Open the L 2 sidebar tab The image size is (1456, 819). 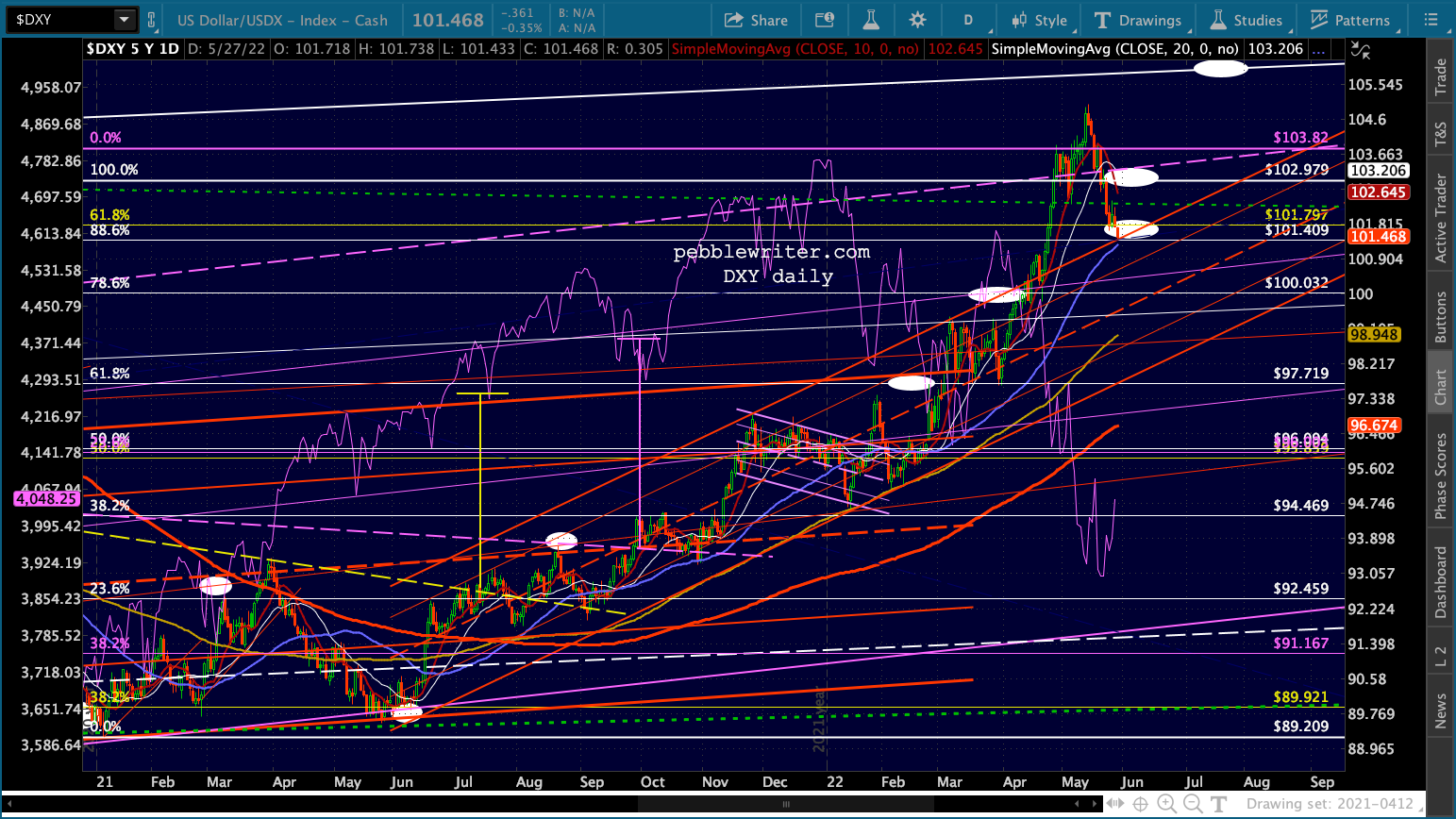tap(1441, 656)
